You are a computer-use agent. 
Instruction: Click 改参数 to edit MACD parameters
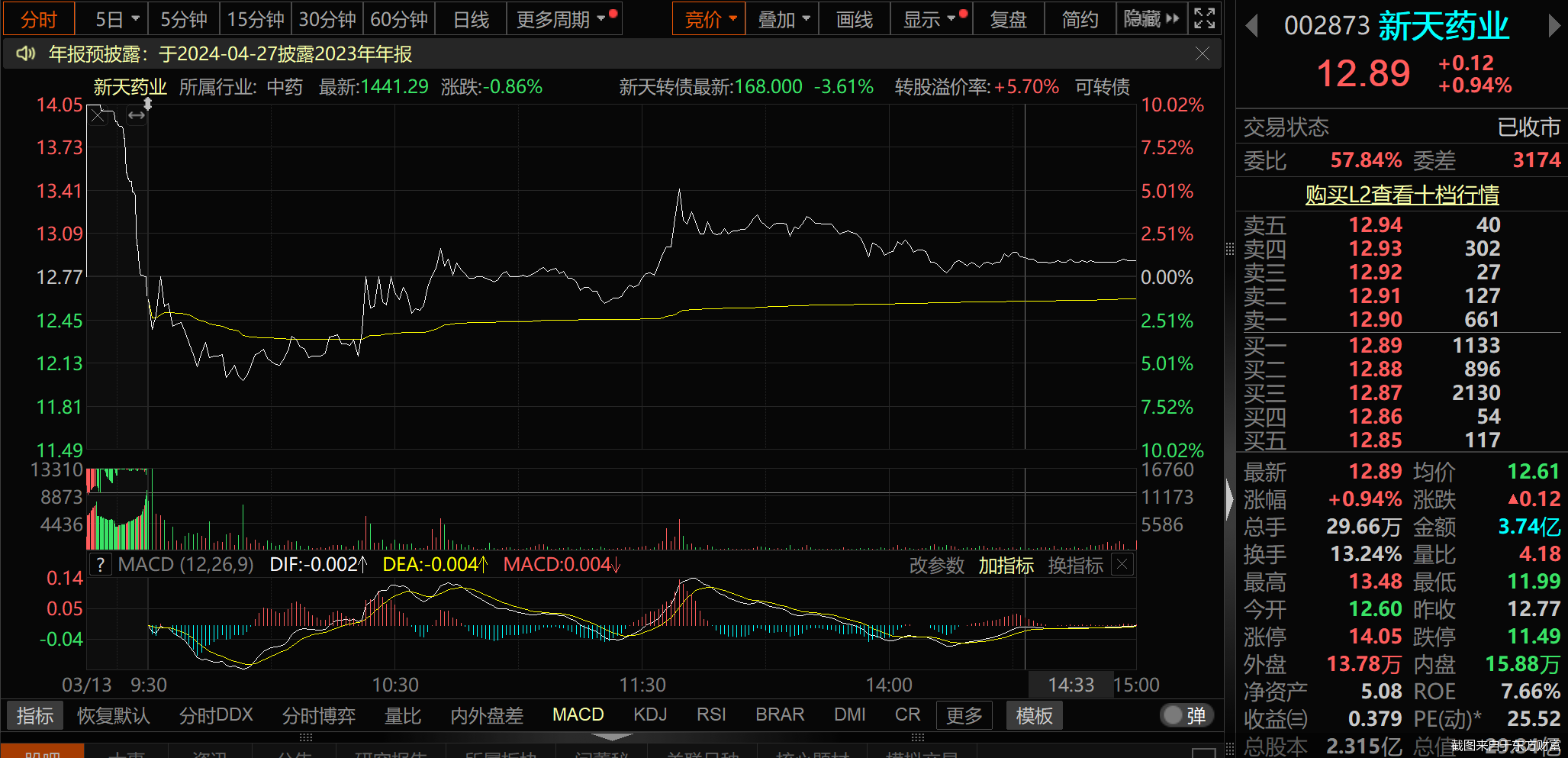pyautogui.click(x=937, y=566)
